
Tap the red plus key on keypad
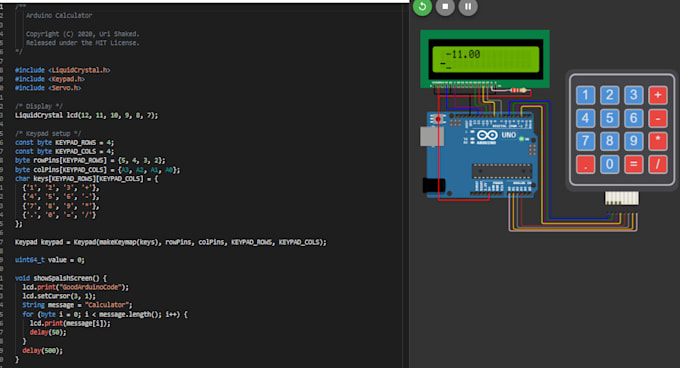[657, 95]
